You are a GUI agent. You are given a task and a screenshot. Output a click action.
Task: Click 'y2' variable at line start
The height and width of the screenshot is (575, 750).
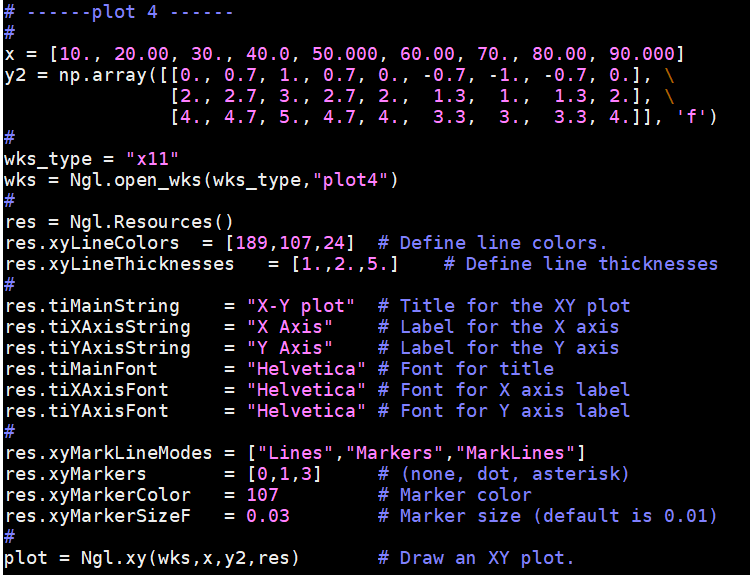pos(15,75)
